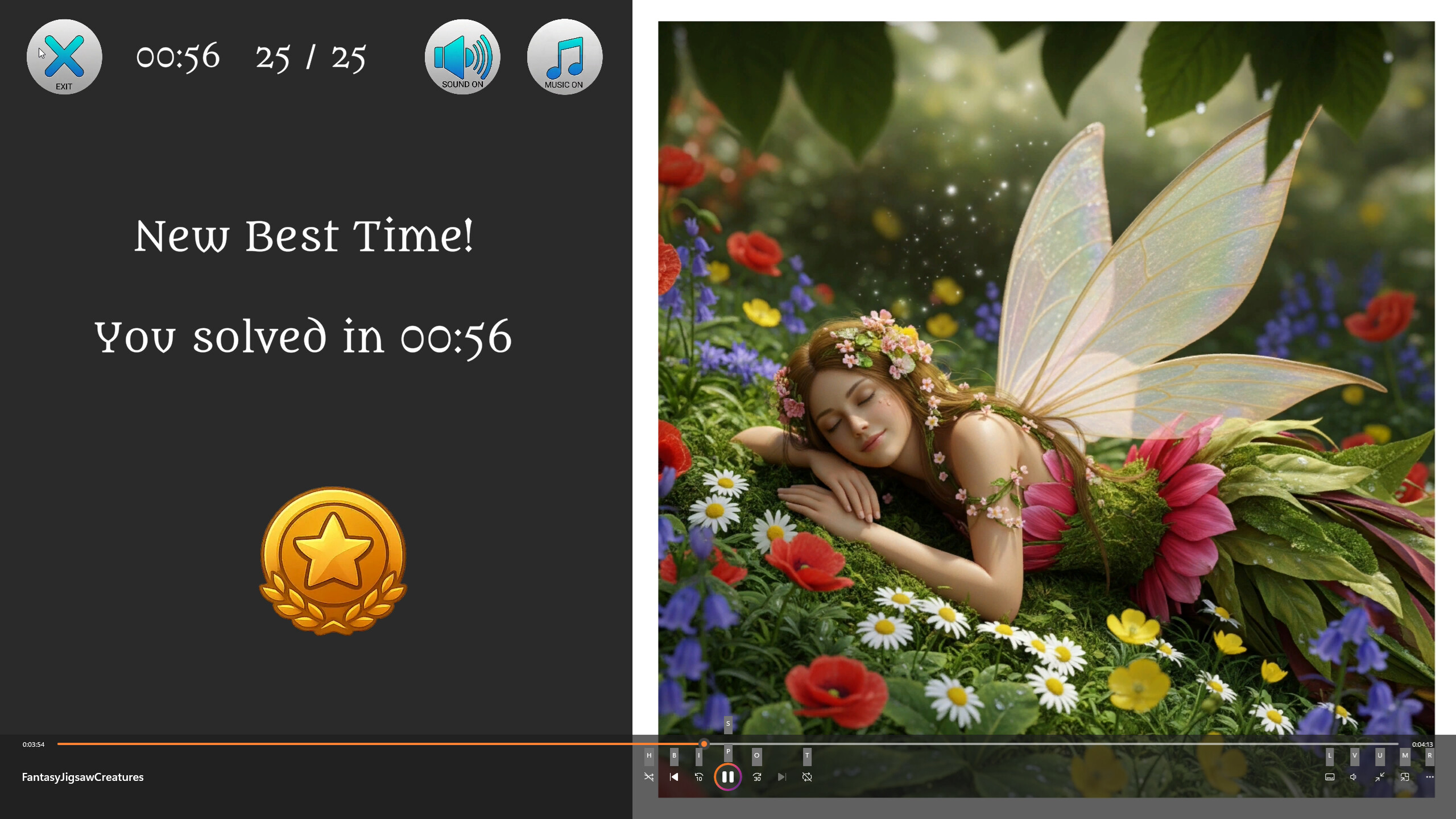Pause the playing video
1456x819 pixels.
pos(728,777)
